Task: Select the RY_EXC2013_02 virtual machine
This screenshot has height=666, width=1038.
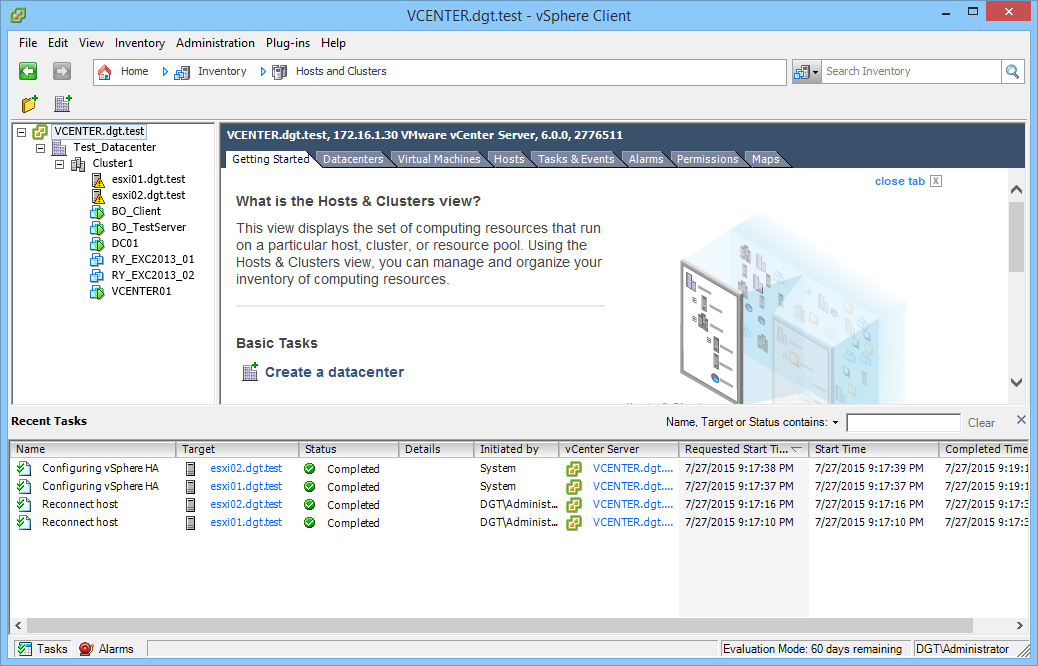Action: coord(153,275)
